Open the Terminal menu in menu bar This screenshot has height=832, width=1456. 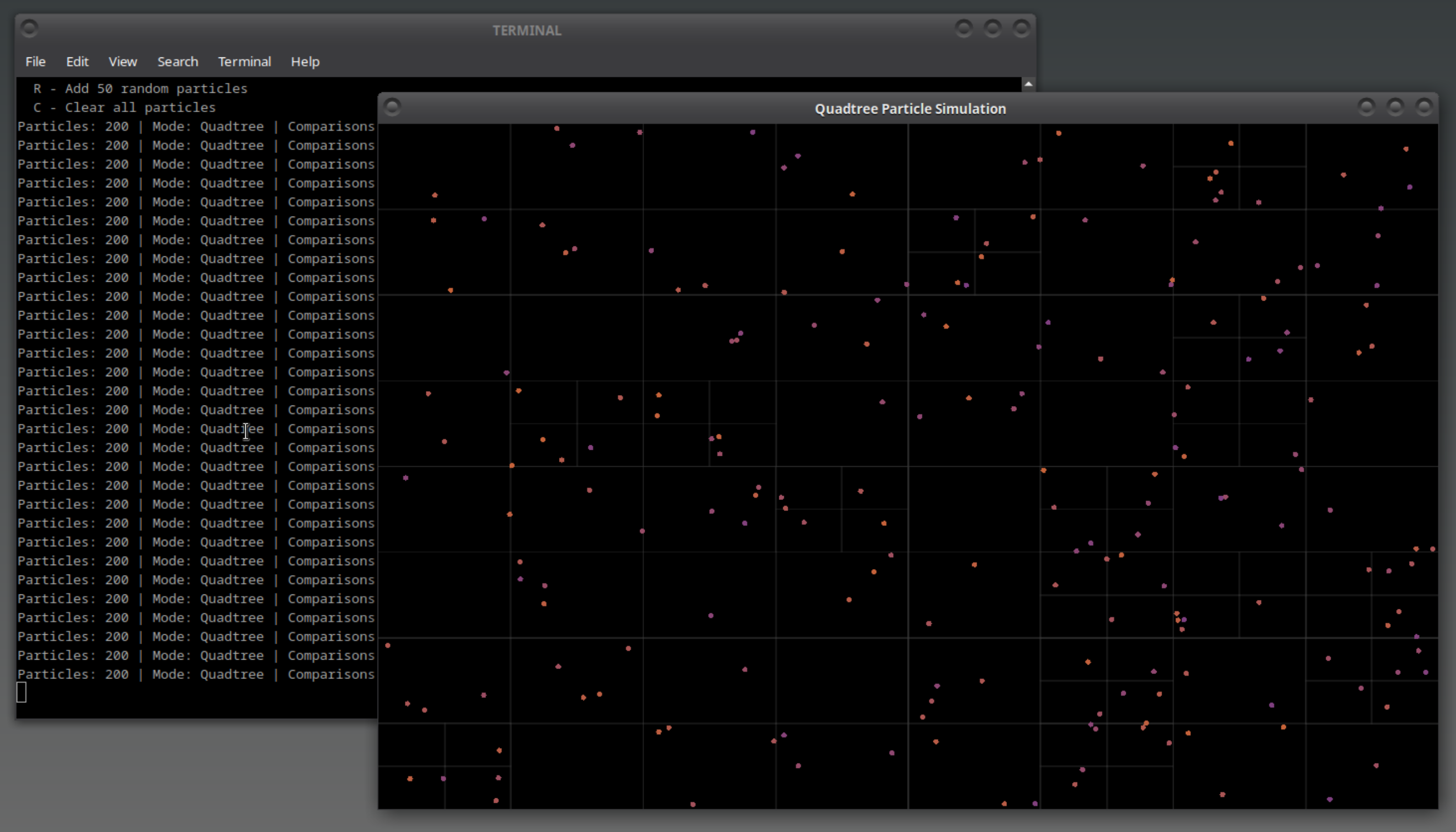click(x=245, y=62)
